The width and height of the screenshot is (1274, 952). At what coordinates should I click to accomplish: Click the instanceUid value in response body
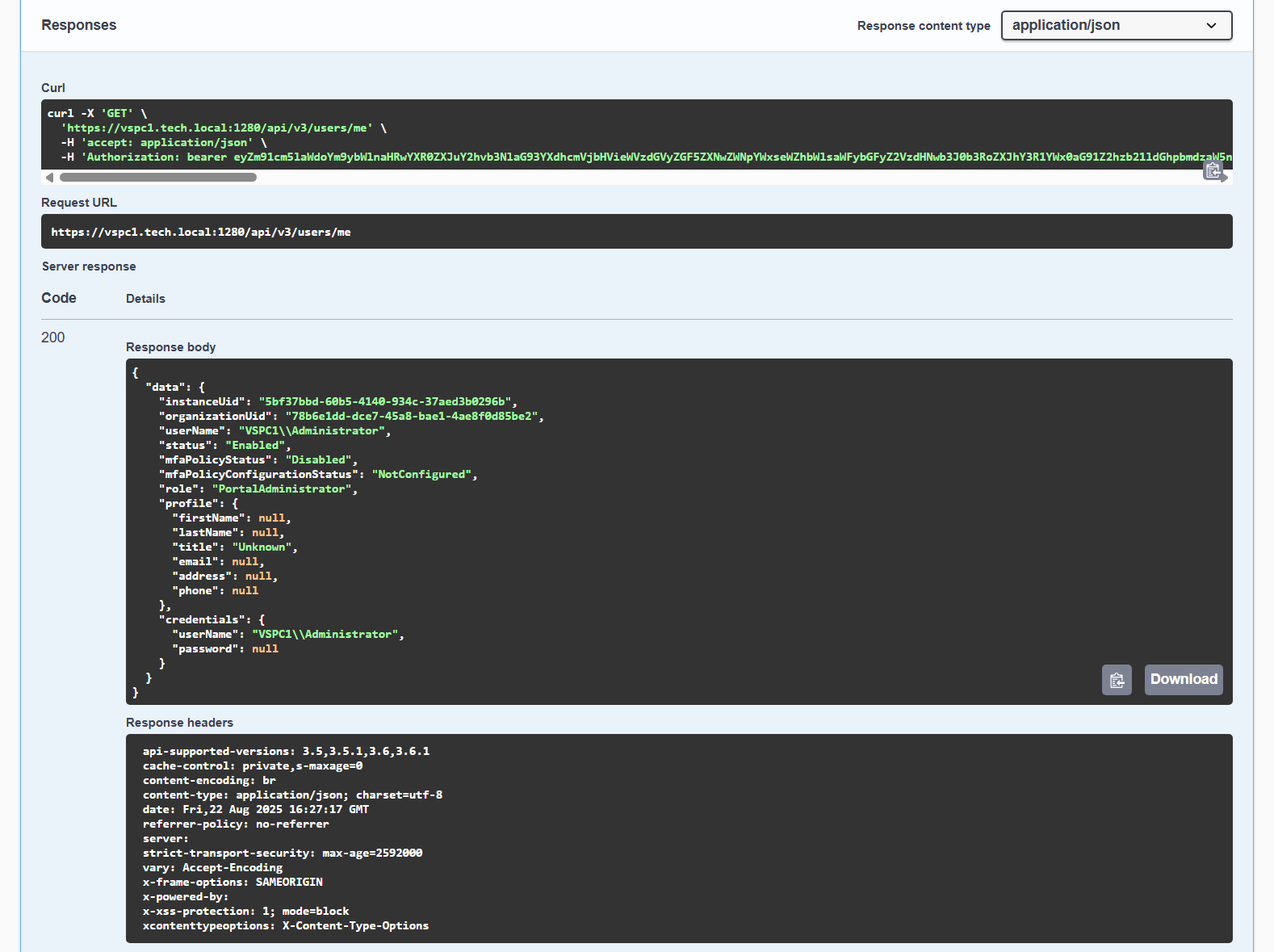coord(387,401)
